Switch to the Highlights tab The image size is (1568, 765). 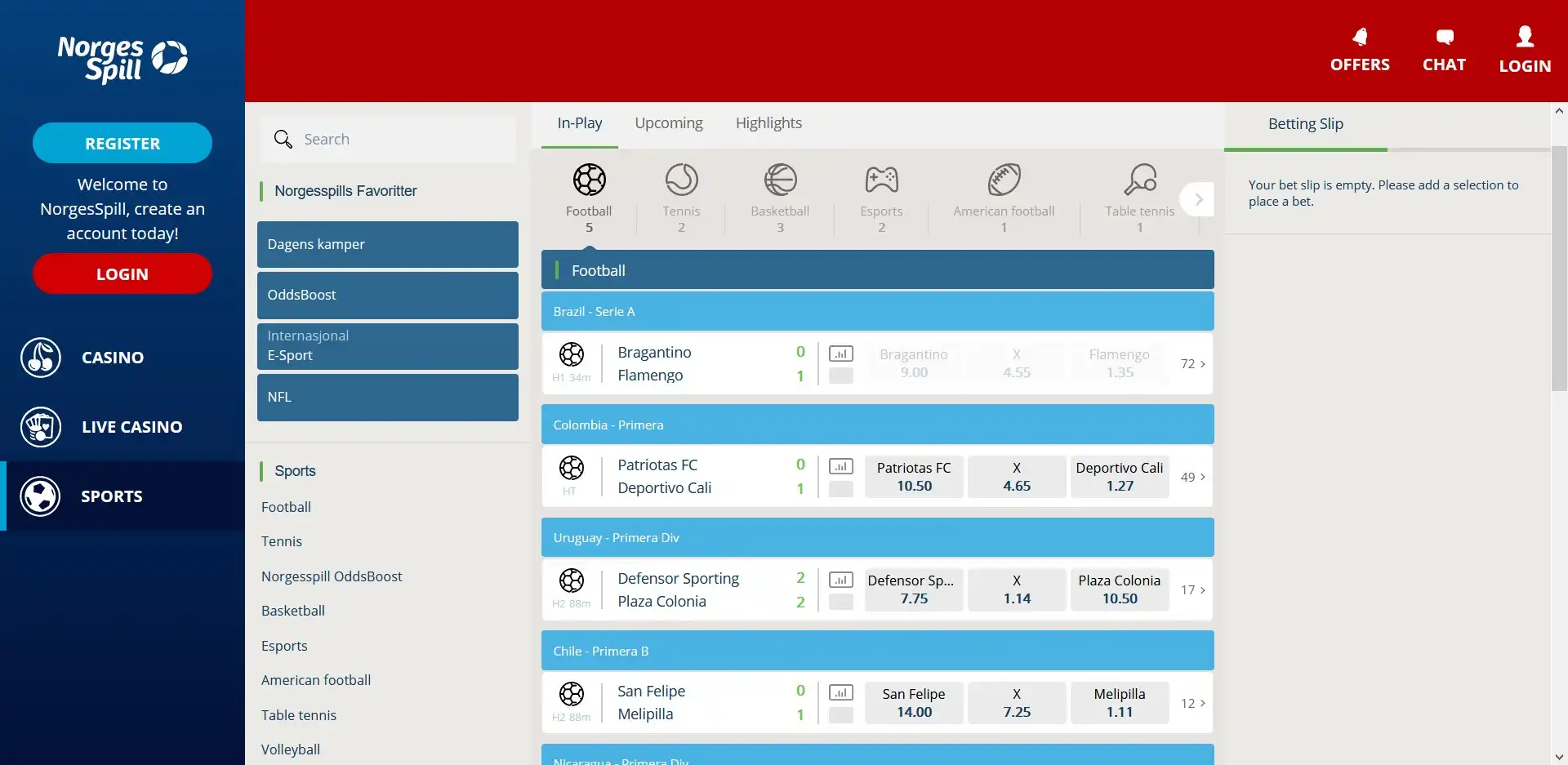click(x=768, y=123)
